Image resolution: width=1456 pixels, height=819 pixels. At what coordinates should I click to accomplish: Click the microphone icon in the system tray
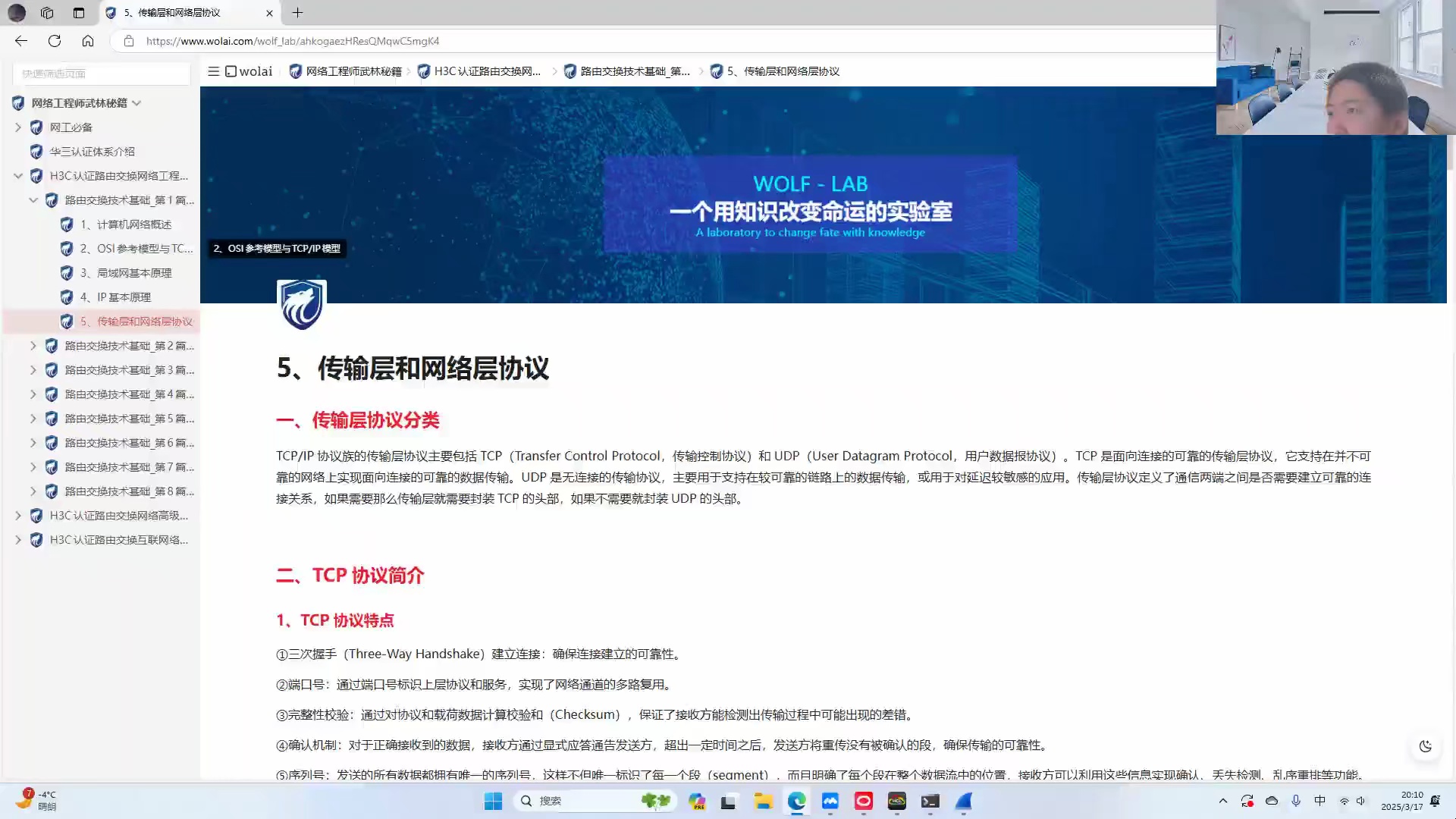pos(1295,800)
